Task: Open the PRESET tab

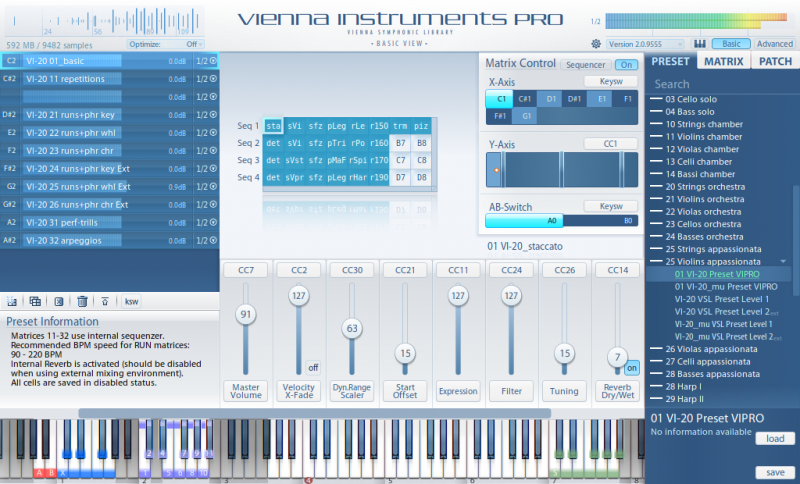Action: (670, 61)
